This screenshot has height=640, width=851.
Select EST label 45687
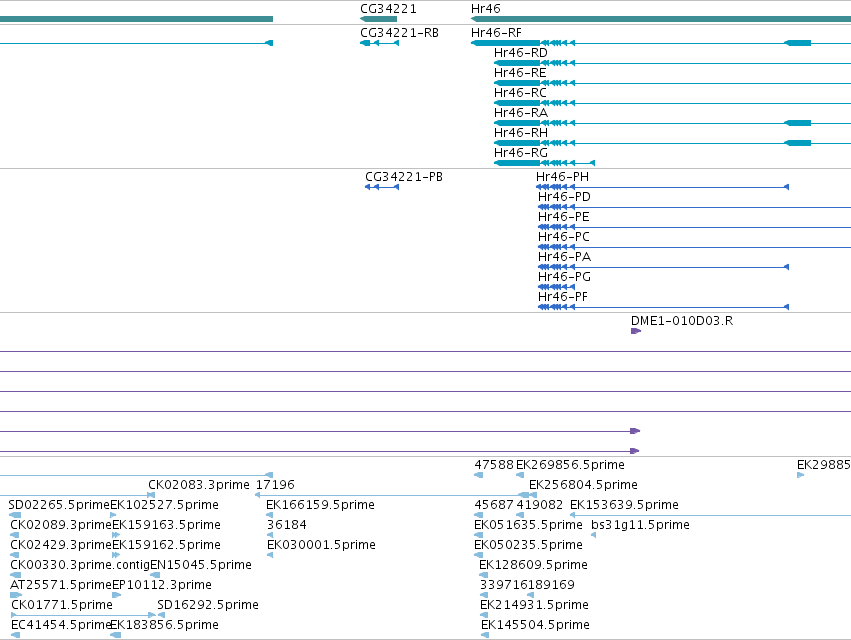pyautogui.click(x=494, y=505)
